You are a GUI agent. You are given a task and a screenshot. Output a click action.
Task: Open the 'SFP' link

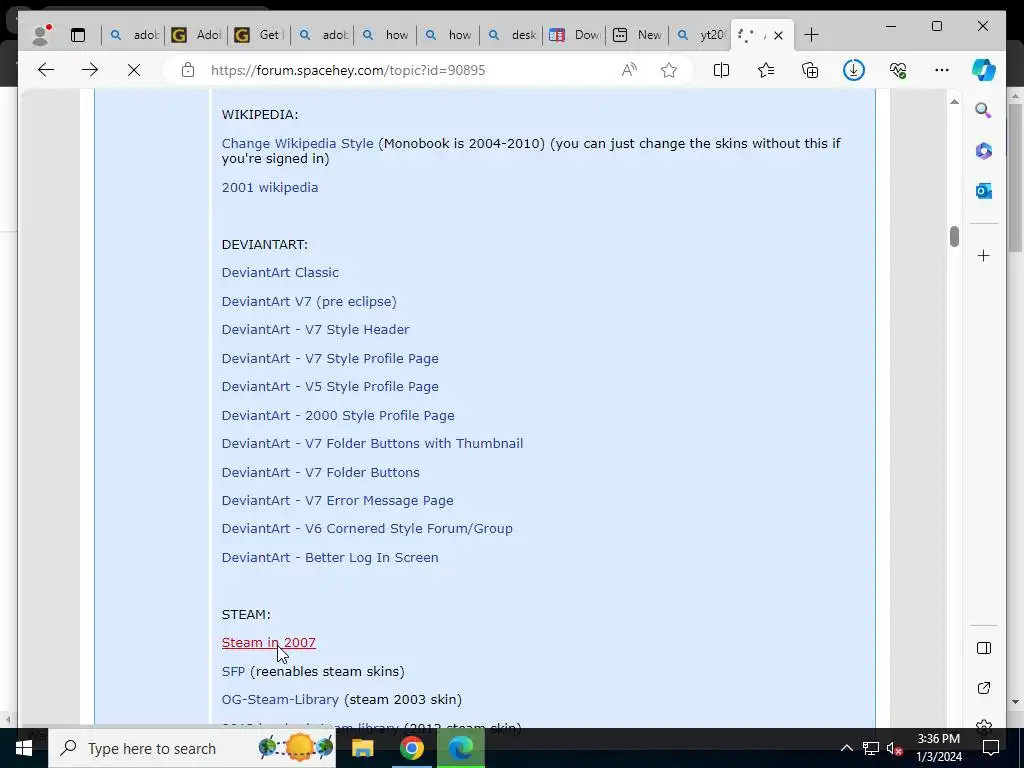(x=233, y=671)
